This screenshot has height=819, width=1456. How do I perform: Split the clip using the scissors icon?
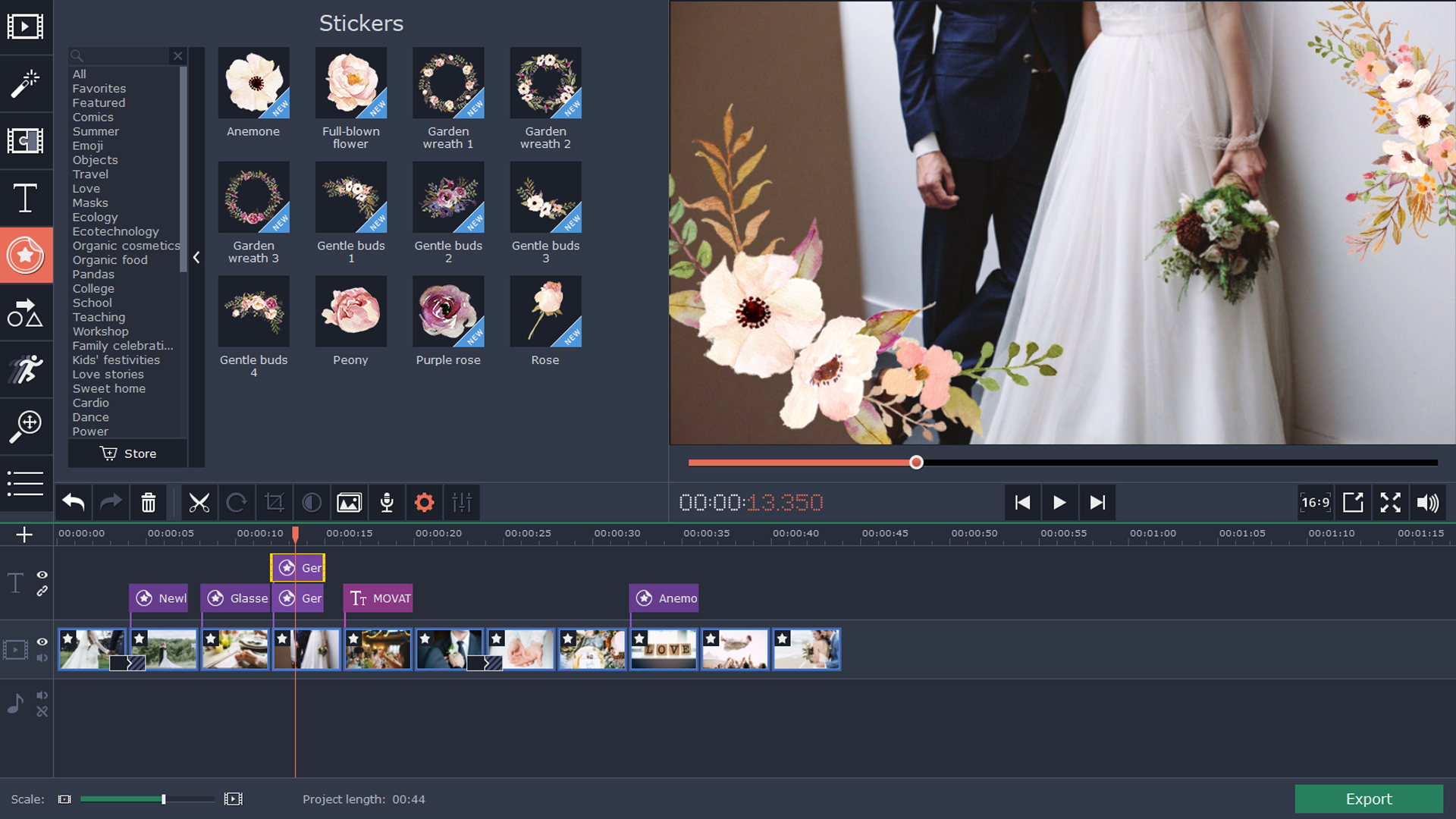pos(199,502)
